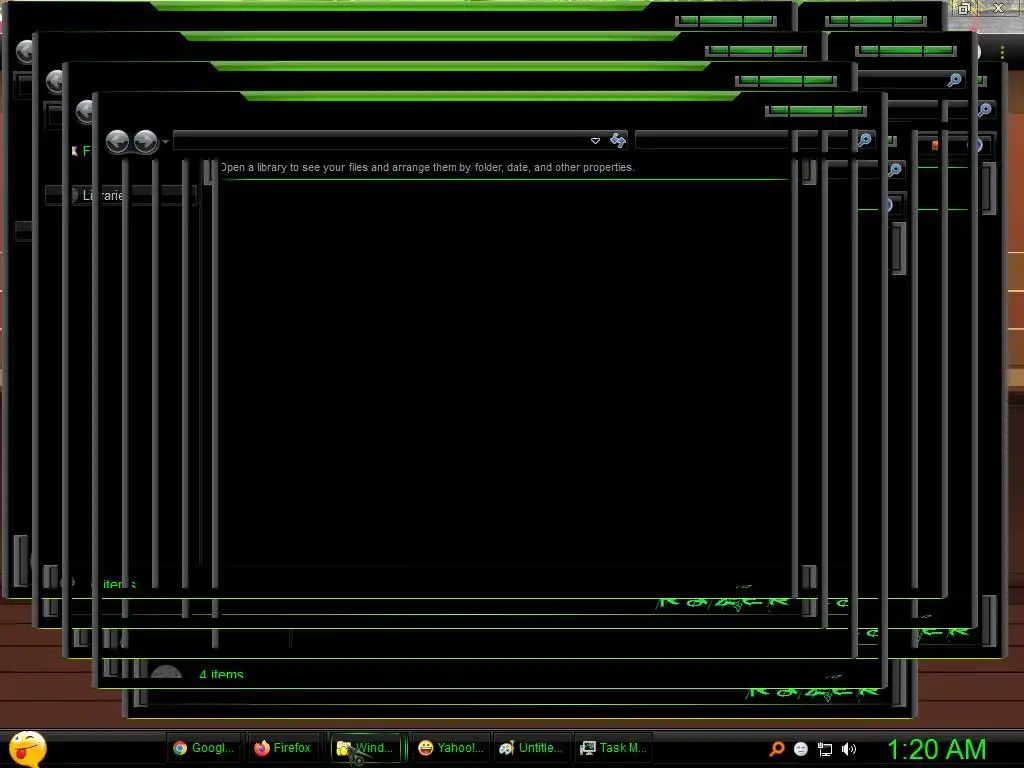Click the 1:20 AM taskbar clock
This screenshot has height=768, width=1024.
click(x=936, y=749)
